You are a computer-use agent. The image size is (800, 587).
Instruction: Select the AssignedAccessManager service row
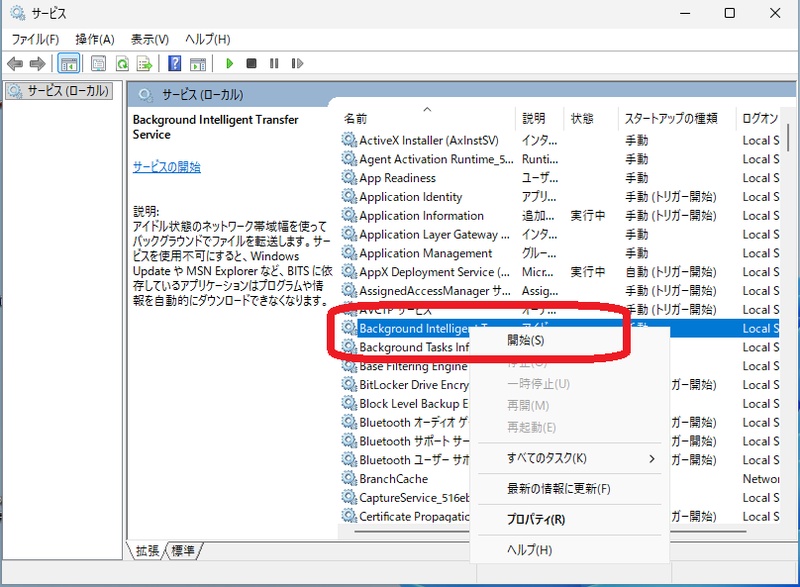pyautogui.click(x=560, y=291)
